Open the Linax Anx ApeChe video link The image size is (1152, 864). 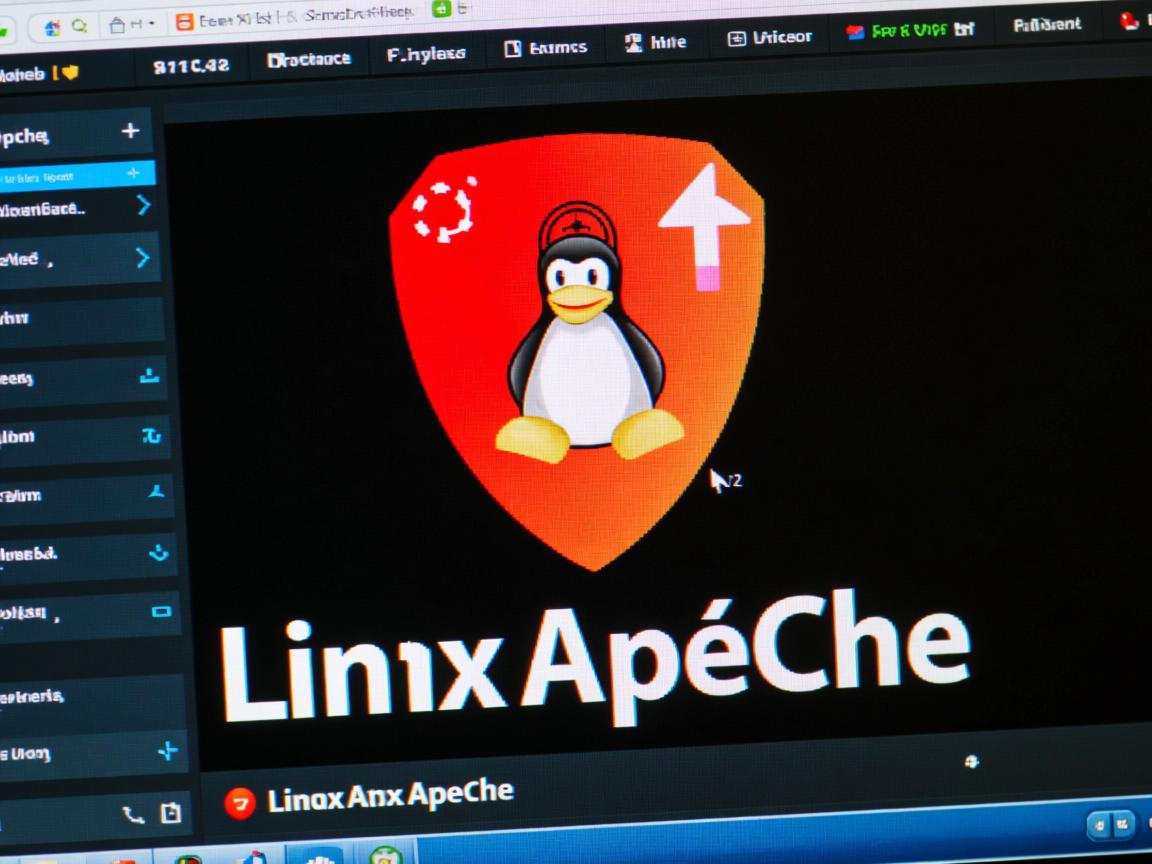click(x=390, y=791)
